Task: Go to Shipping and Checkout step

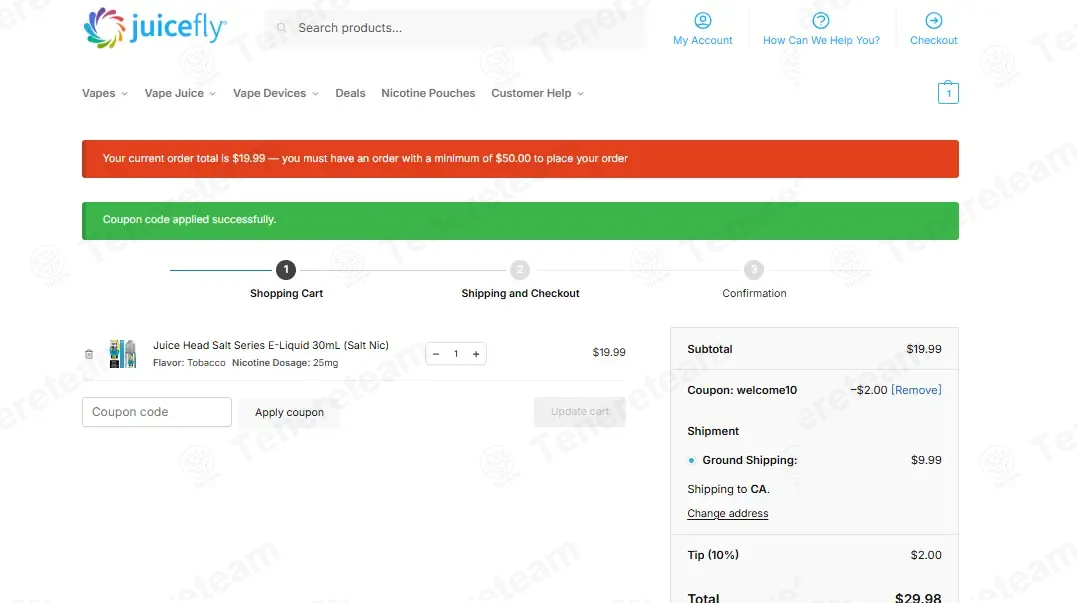Action: tap(520, 270)
